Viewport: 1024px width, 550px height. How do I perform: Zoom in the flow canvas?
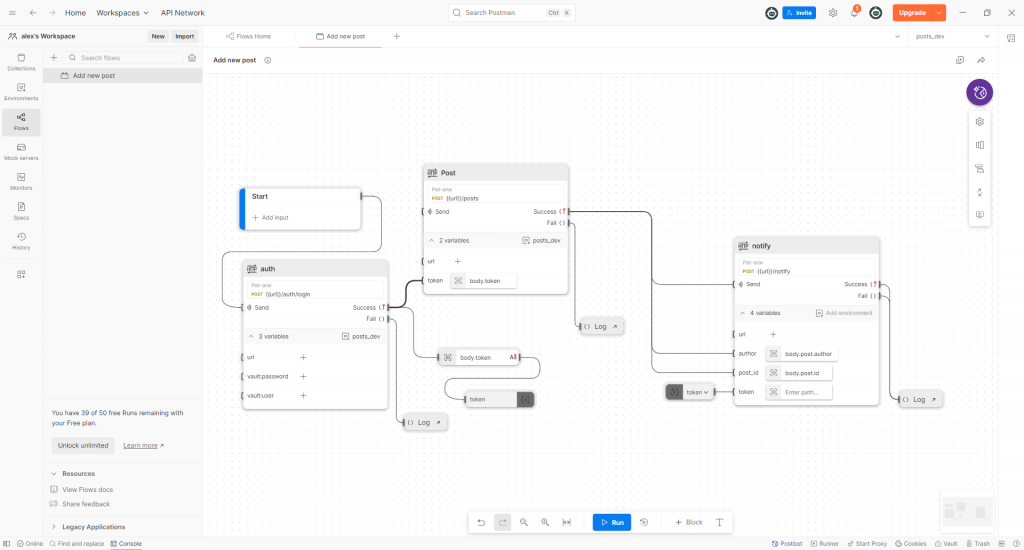click(545, 522)
